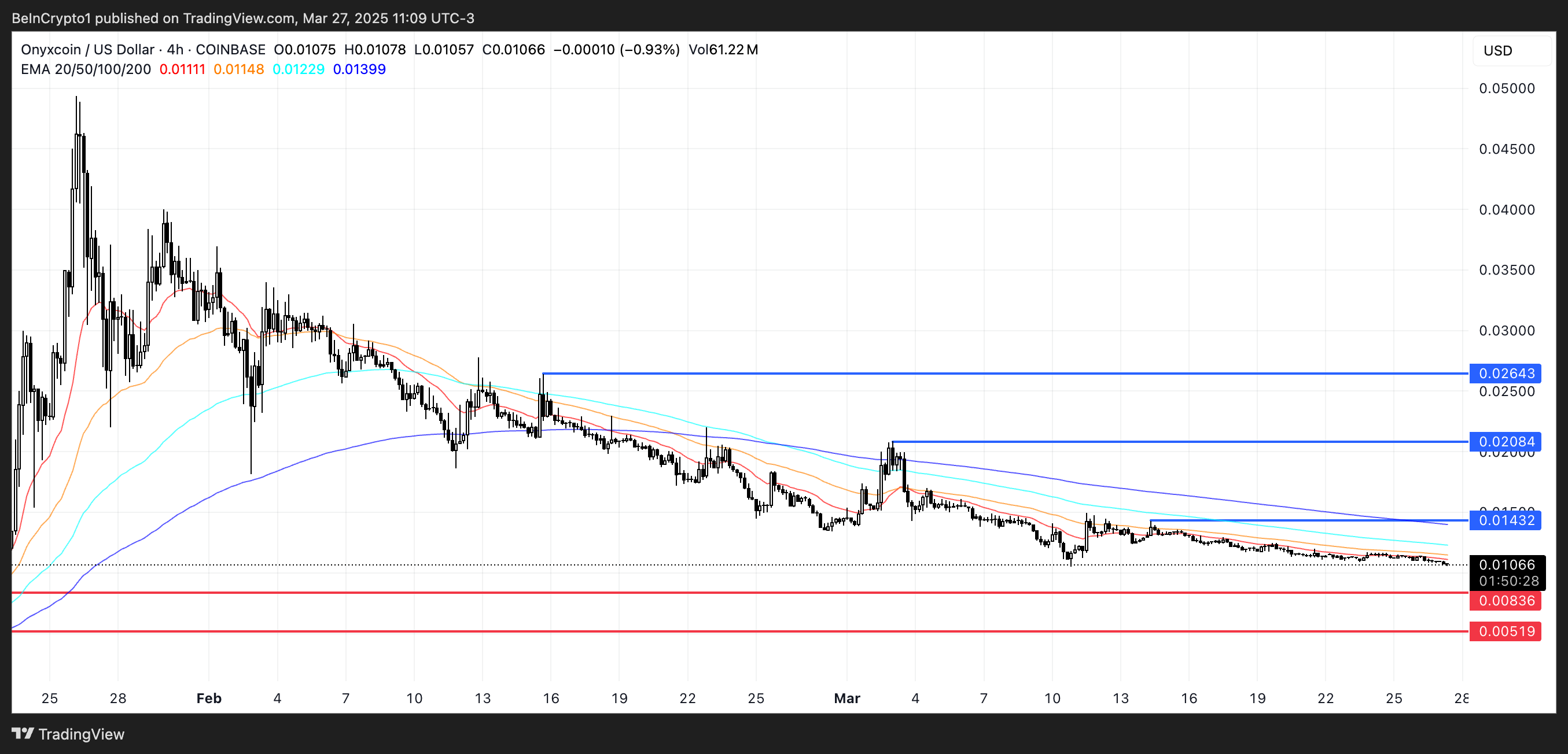Select the EMA 20/50/100/200 indicator legend
This screenshot has width=1568, height=754.
pyautogui.click(x=86, y=69)
